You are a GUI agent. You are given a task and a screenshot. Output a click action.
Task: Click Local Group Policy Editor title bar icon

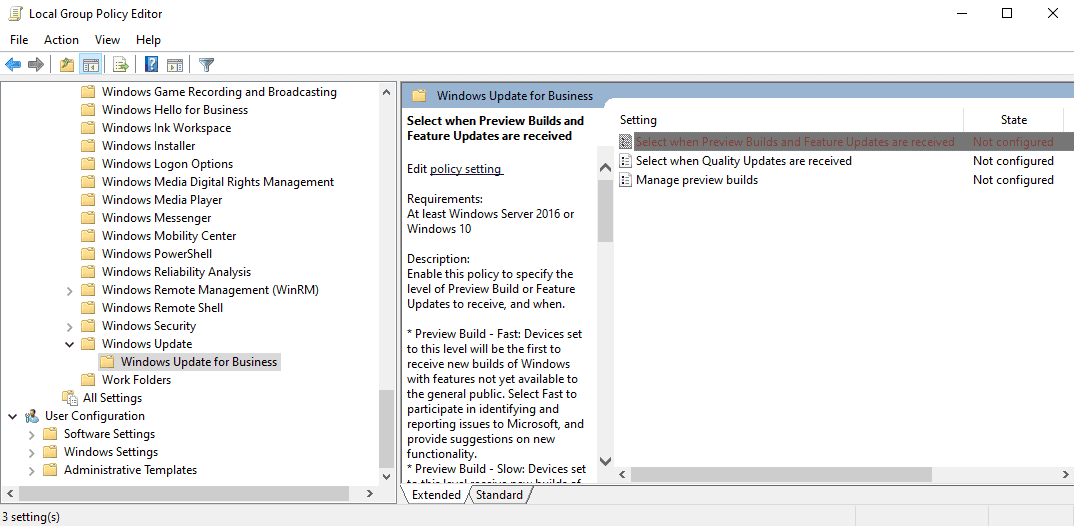pos(15,13)
